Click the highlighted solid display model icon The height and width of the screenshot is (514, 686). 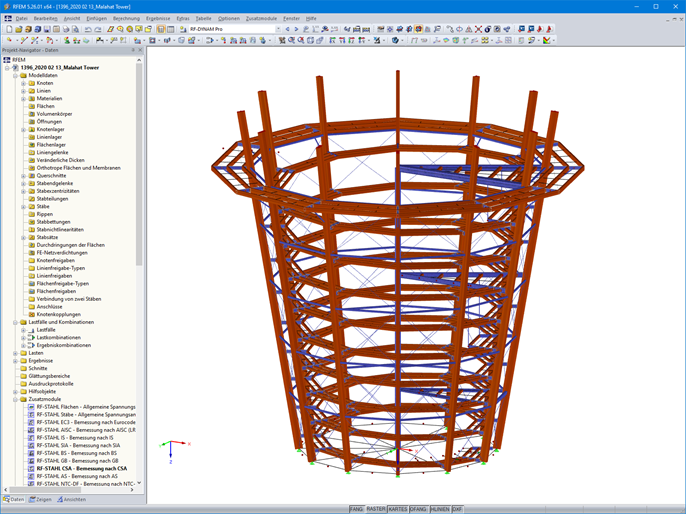point(418,29)
